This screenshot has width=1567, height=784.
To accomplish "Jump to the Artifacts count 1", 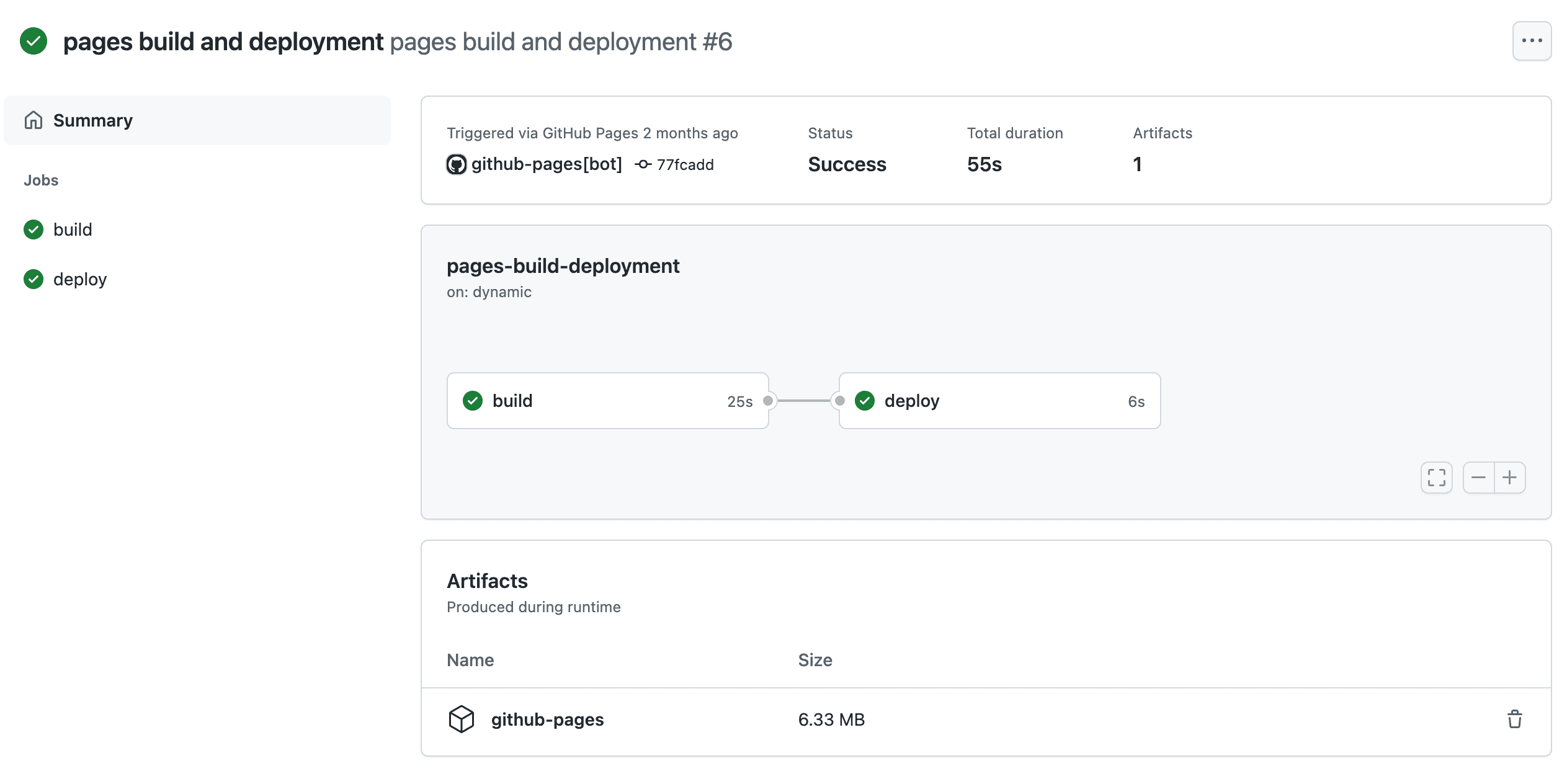I will coord(1137,164).
